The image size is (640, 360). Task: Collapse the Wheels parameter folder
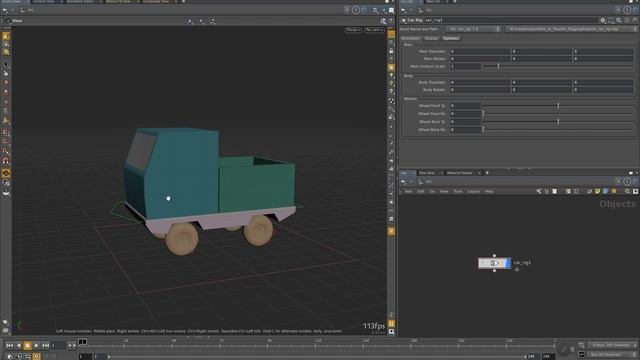410,99
